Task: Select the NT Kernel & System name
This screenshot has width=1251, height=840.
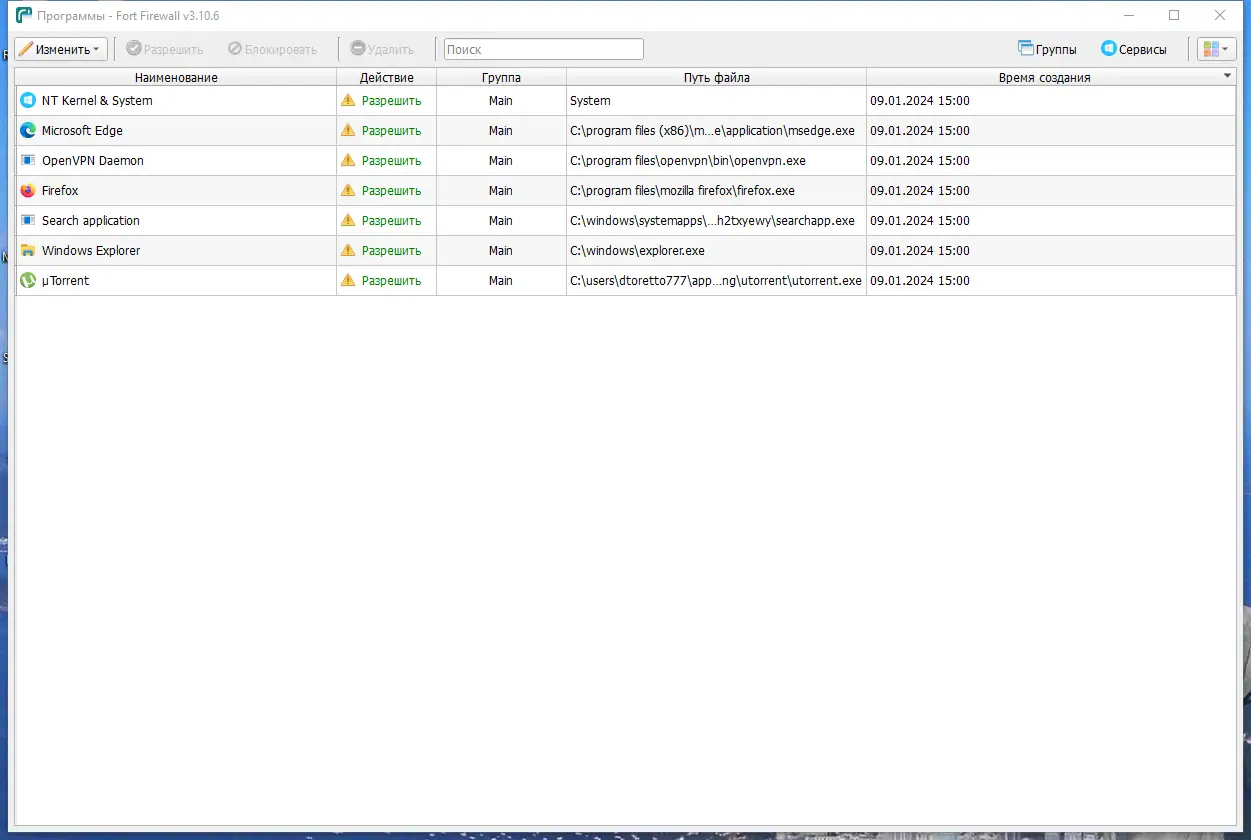Action: pyautogui.click(x=97, y=101)
